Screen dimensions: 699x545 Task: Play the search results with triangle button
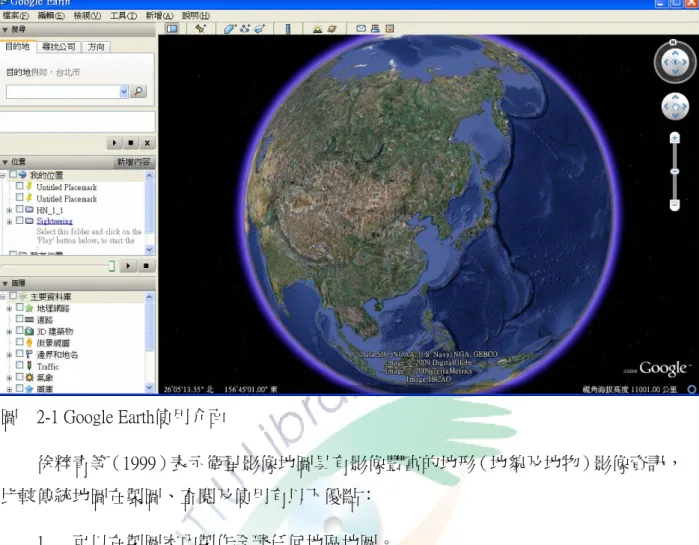tap(114, 143)
